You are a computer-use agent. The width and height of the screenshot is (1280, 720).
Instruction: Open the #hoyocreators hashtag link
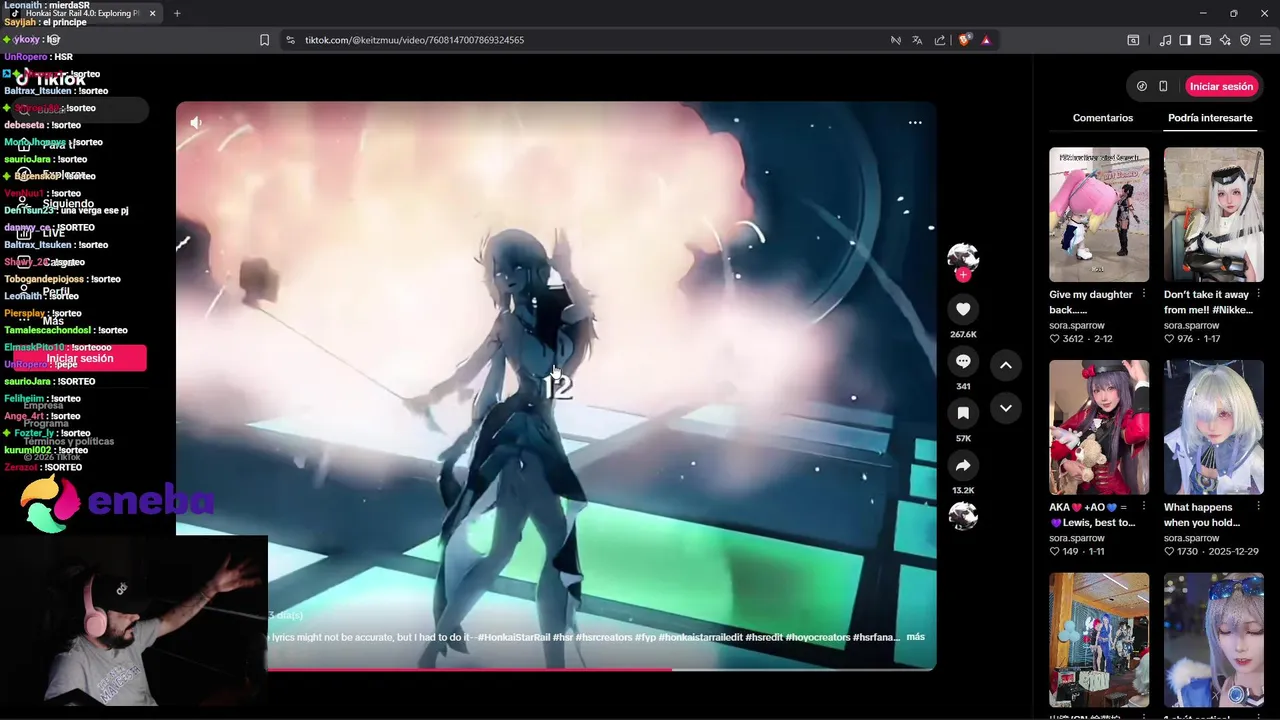tap(817, 637)
